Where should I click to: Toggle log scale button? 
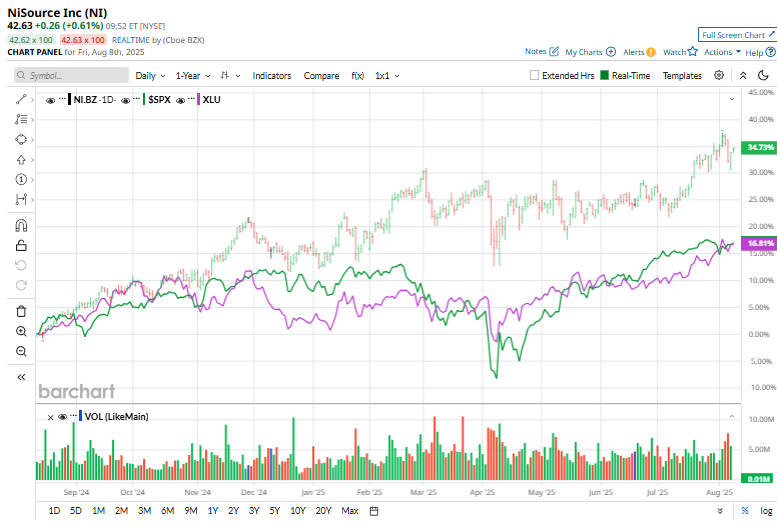766,511
